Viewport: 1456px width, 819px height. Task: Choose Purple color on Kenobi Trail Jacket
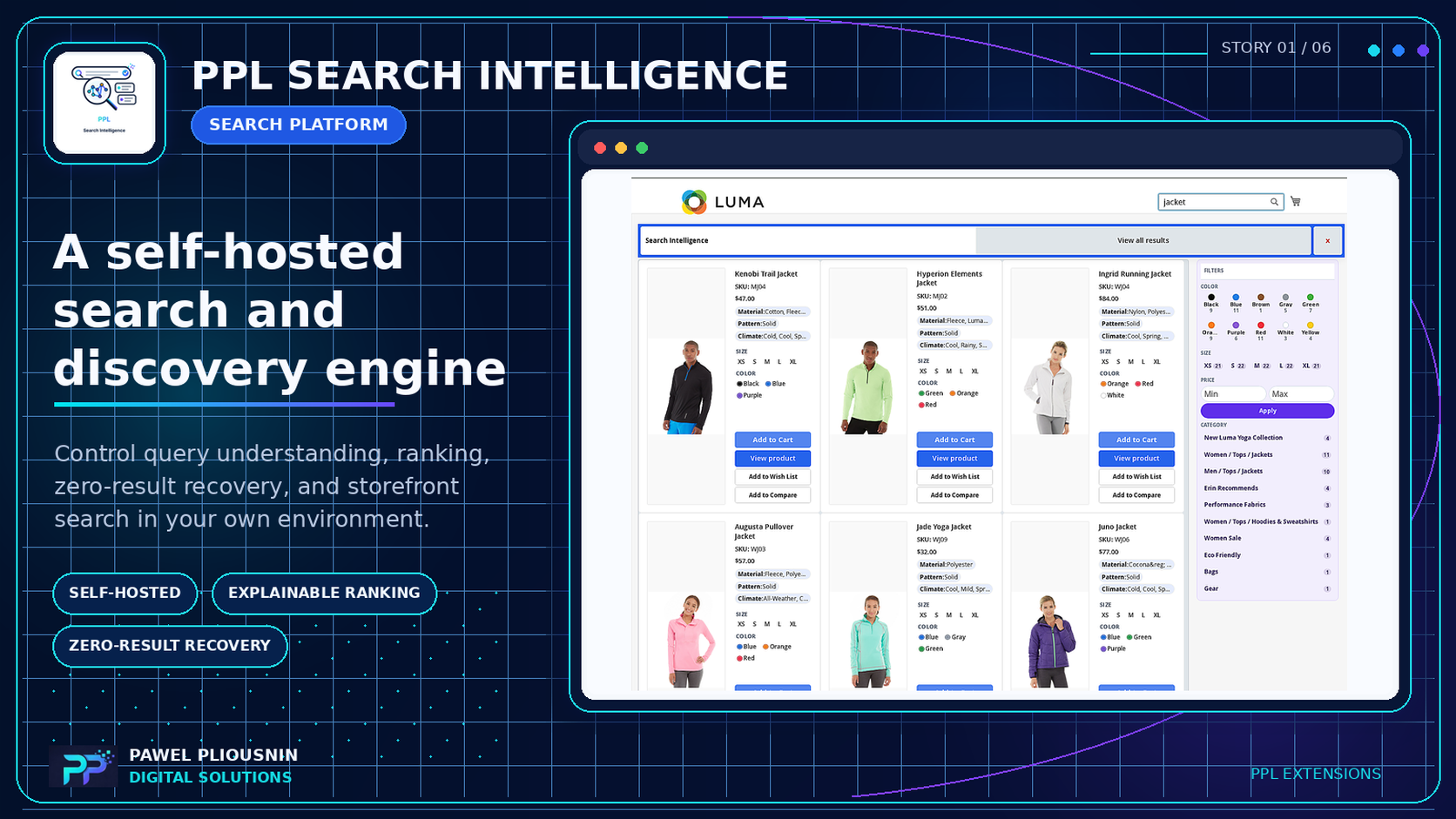(x=750, y=395)
